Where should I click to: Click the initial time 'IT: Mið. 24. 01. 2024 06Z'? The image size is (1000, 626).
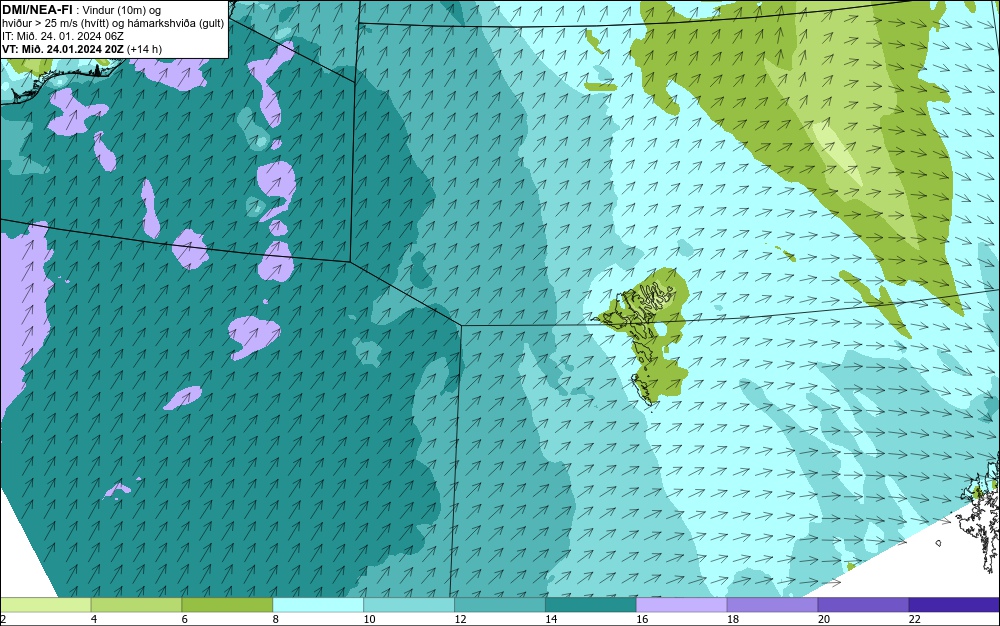(x=62, y=36)
